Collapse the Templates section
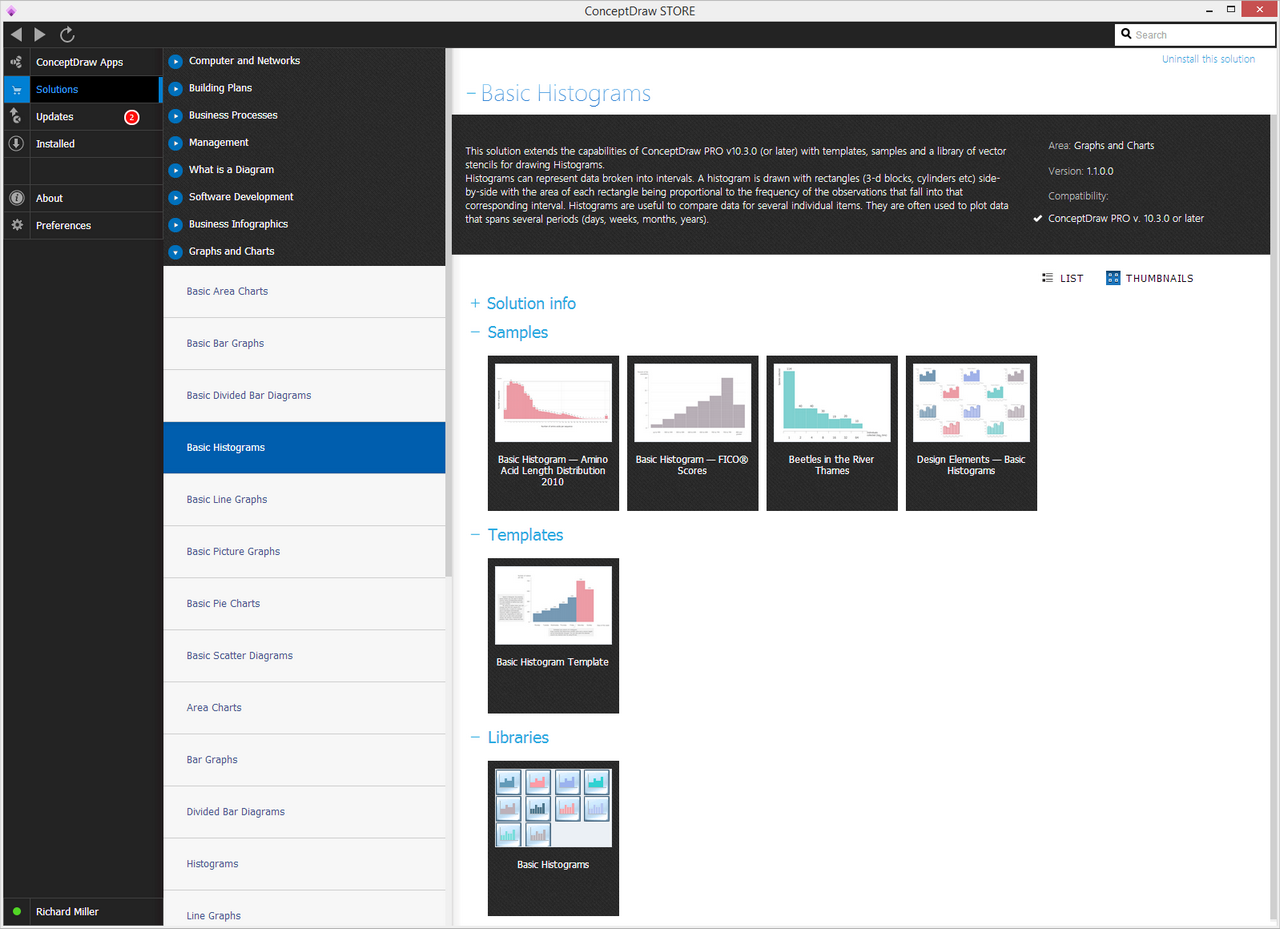Screen dimensions: 1280x929 (475, 535)
